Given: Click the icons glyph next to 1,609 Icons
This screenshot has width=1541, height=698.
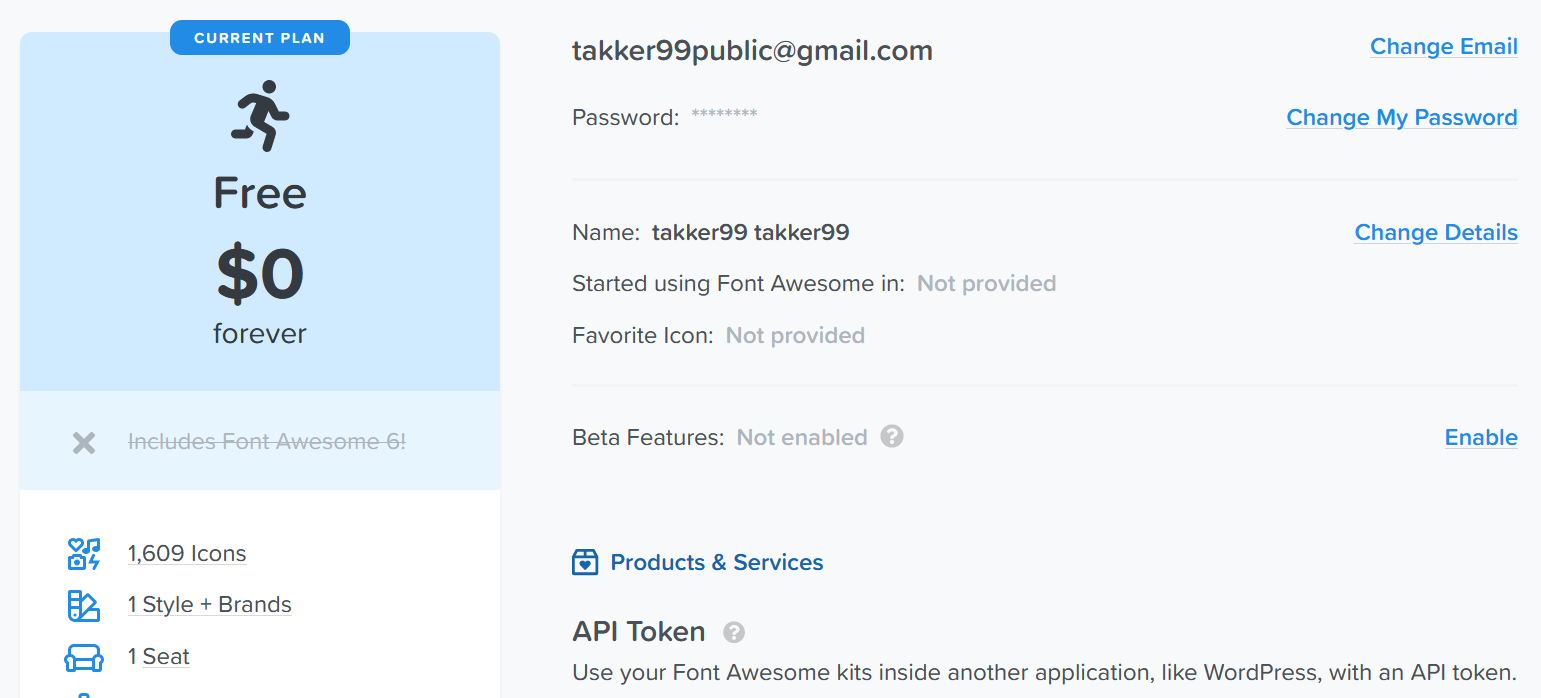Looking at the screenshot, I should (84, 554).
